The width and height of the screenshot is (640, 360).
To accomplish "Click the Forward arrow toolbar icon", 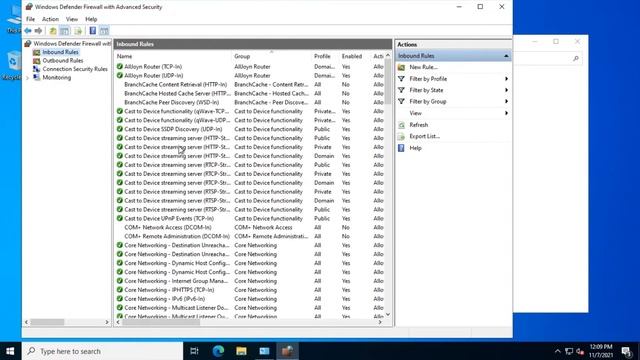I will coord(38,31).
